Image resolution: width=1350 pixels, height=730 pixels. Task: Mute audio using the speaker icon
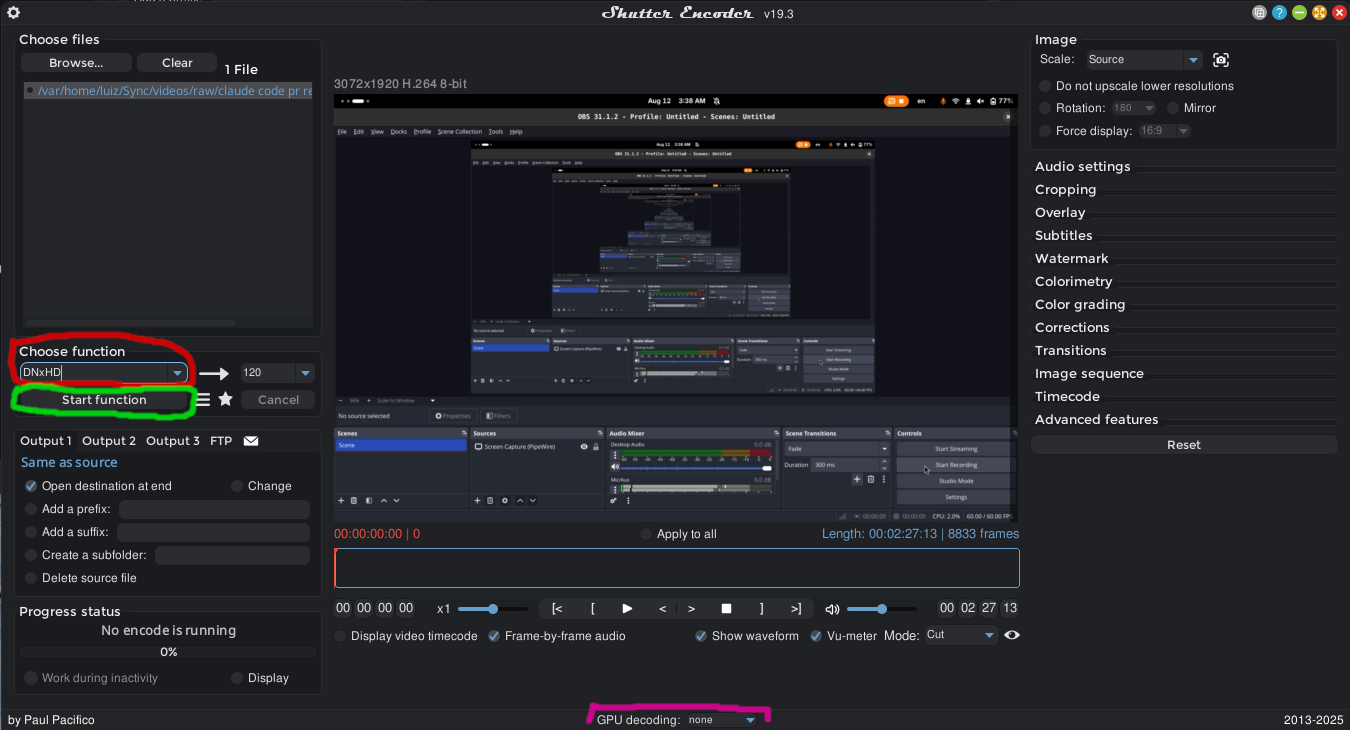(x=832, y=609)
